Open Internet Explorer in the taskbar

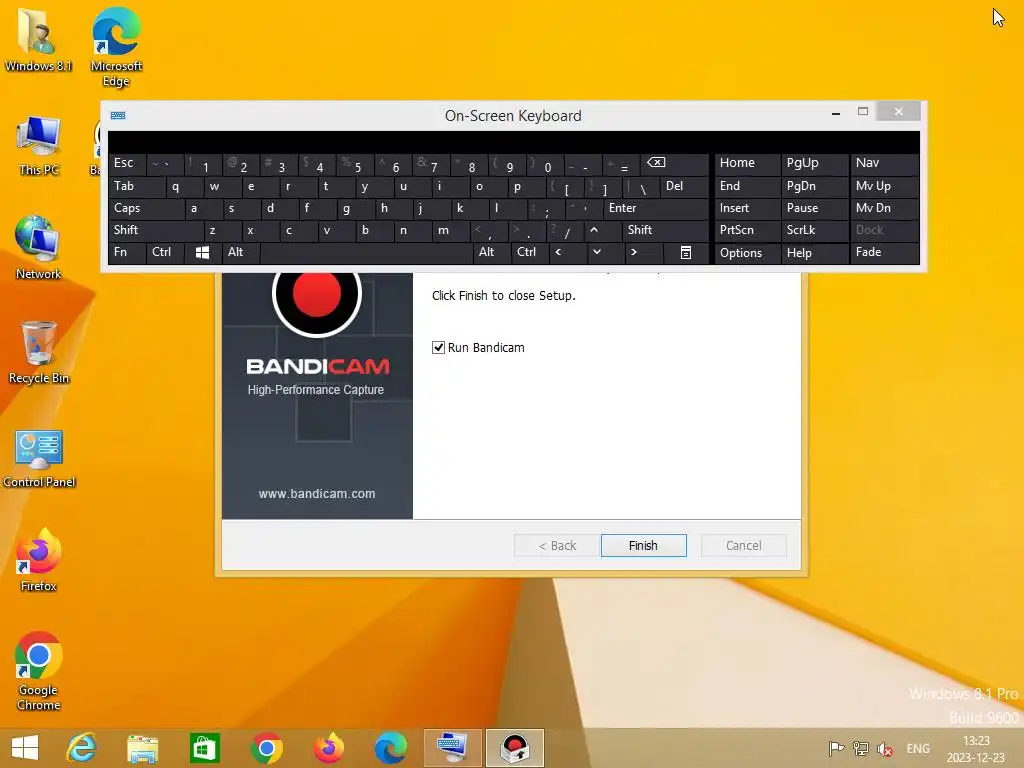(82, 748)
